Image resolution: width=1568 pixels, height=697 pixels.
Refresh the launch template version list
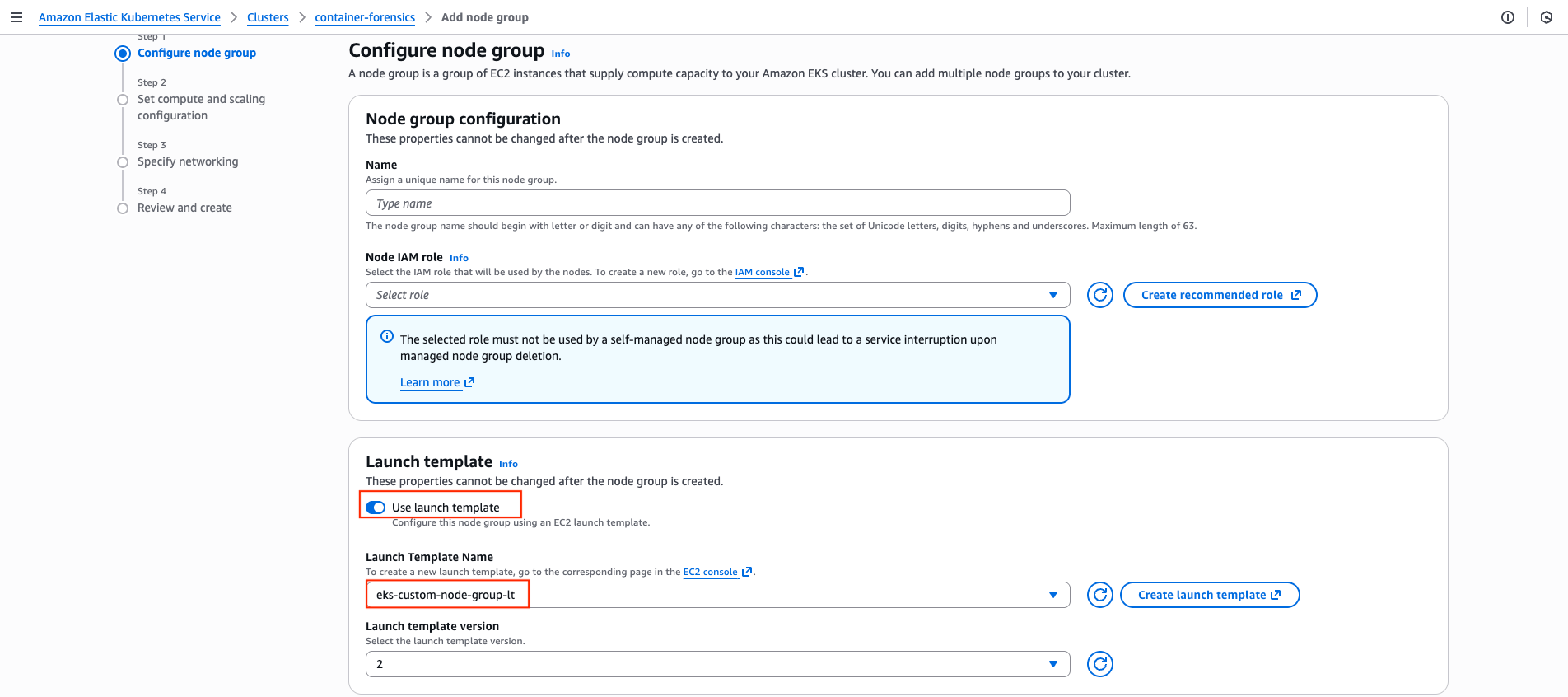[1100, 664]
